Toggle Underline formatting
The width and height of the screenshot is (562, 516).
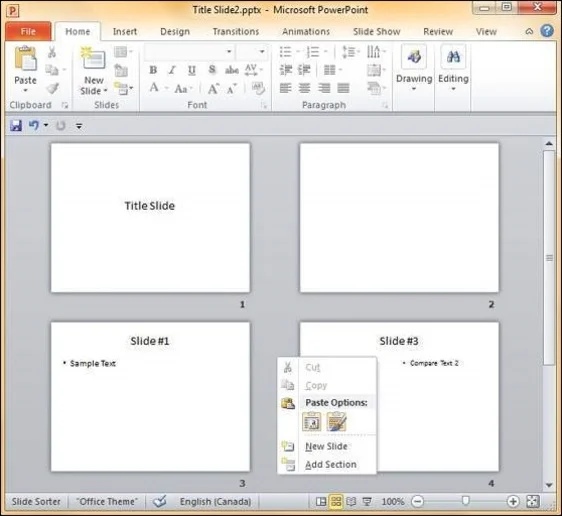pos(192,70)
